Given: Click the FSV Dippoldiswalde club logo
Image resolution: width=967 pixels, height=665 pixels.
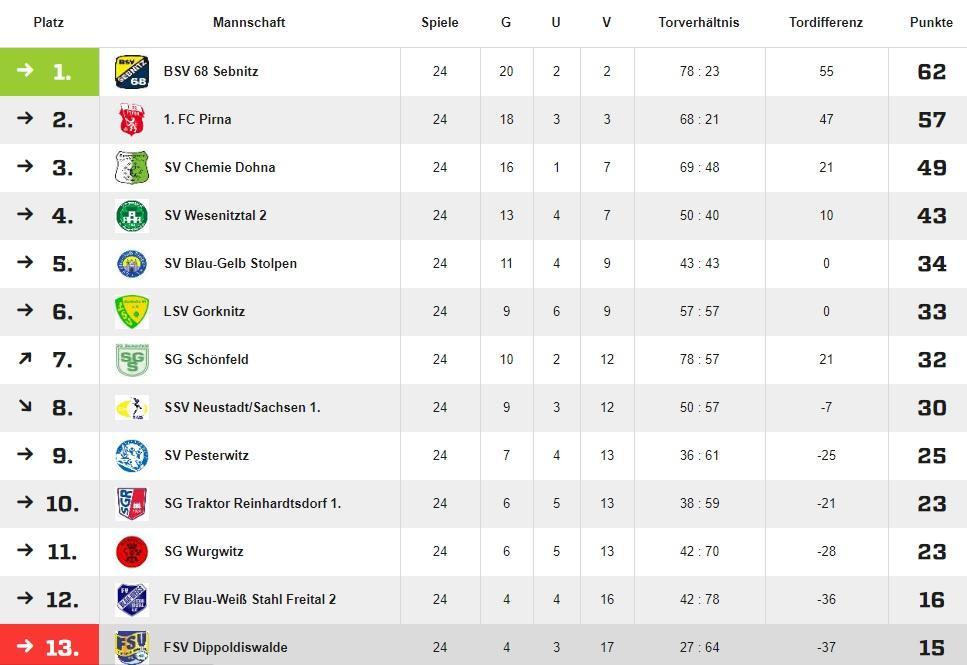Looking at the screenshot, I should [x=131, y=647].
